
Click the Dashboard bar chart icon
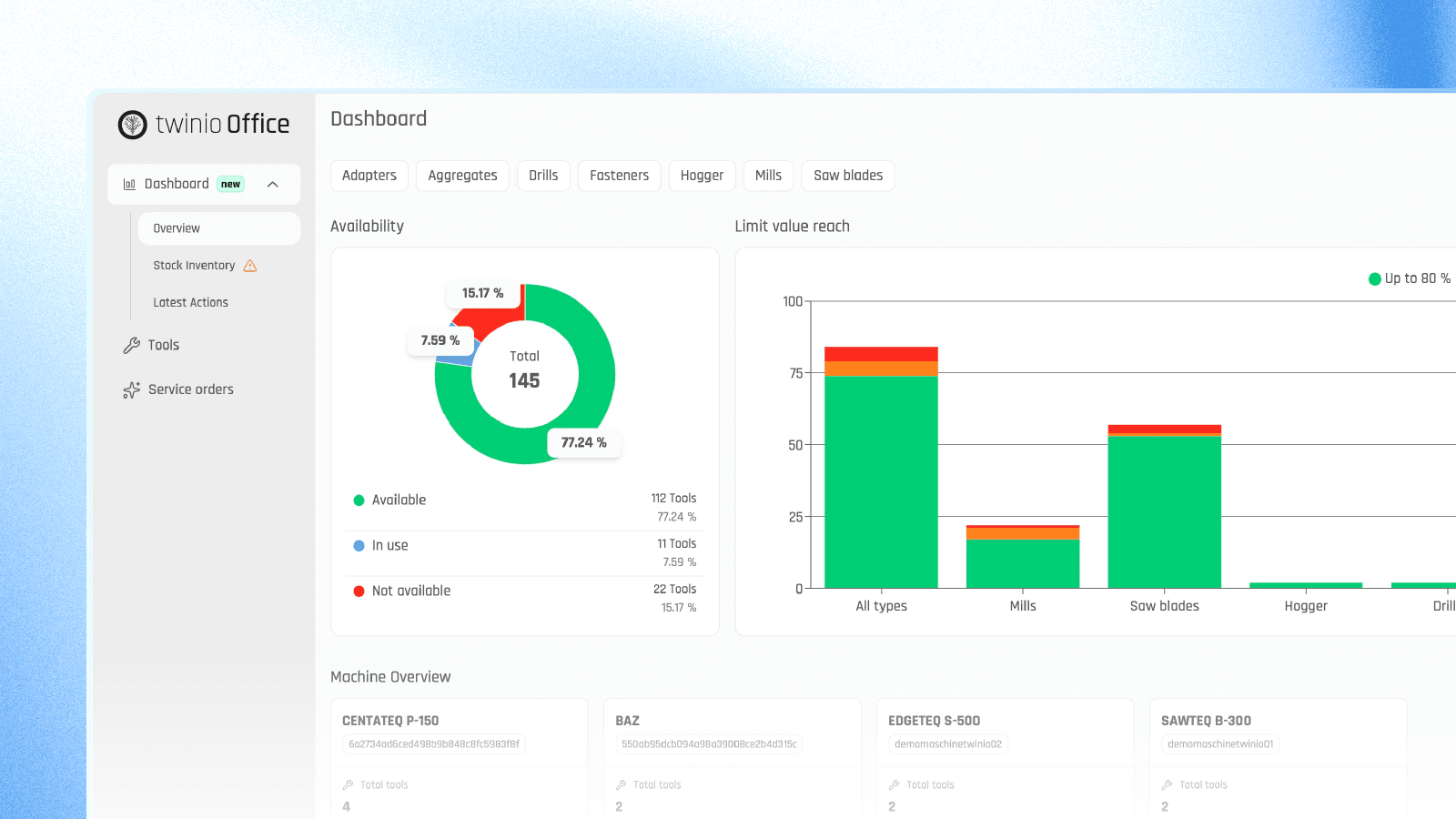point(129,185)
